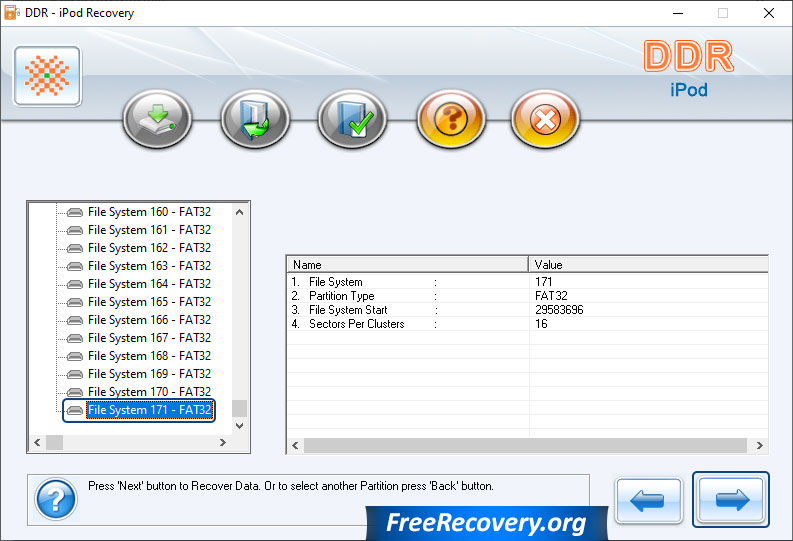Click drive icon beside File System 167
793x541 pixels.
[x=75, y=338]
